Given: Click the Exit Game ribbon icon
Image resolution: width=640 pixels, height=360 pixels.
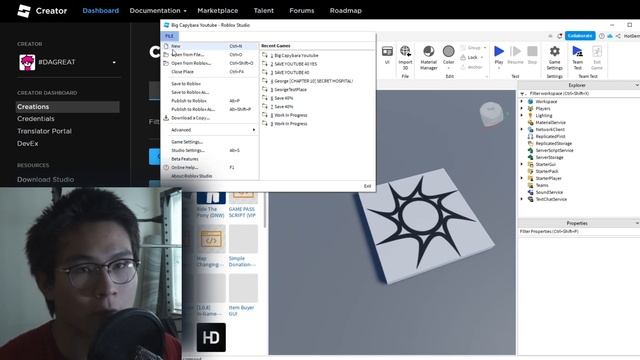Looking at the screenshot, I should [597, 52].
